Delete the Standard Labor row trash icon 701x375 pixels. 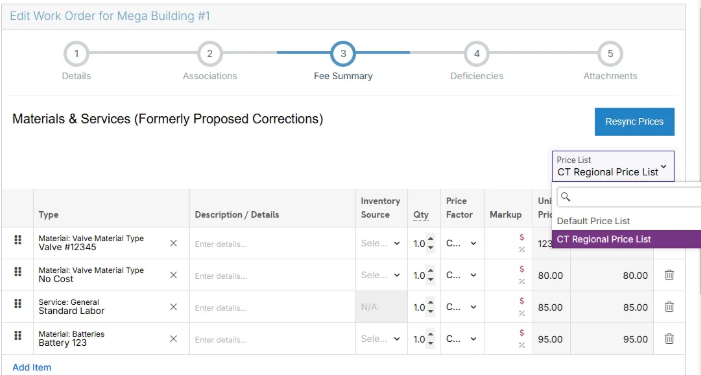click(669, 307)
